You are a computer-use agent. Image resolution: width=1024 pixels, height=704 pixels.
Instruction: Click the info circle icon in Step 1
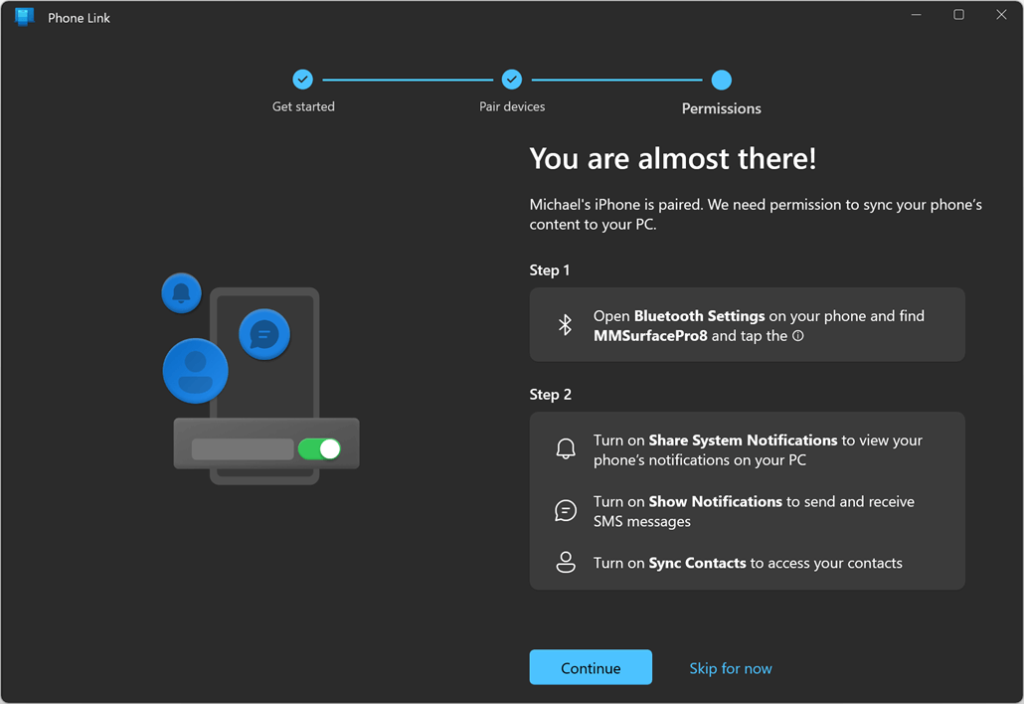pos(798,336)
